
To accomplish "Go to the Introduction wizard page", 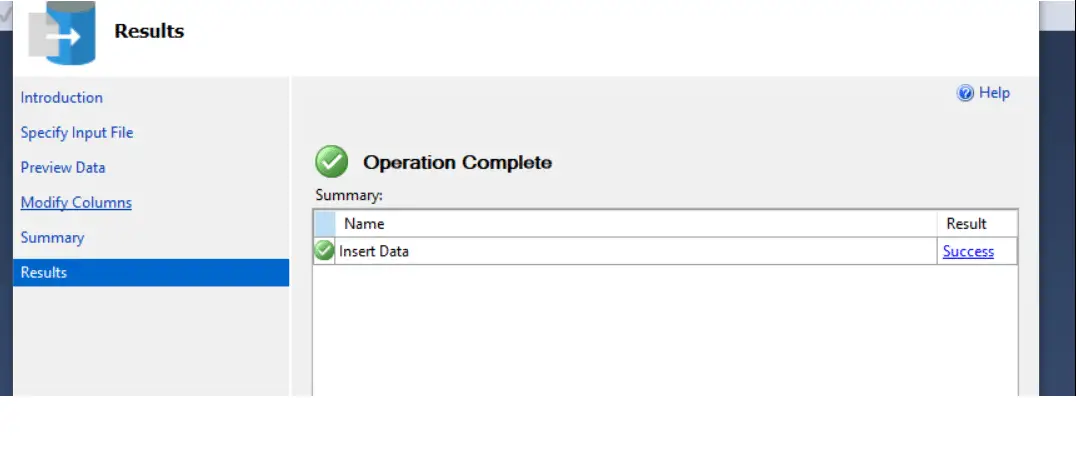I will (x=62, y=97).
